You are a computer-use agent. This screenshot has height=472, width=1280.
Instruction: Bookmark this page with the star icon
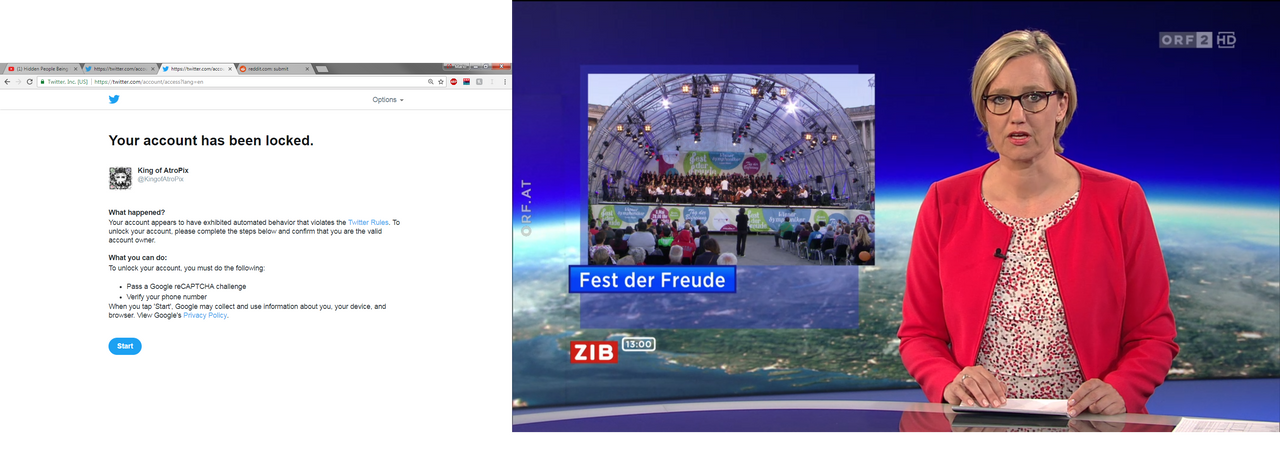click(441, 82)
